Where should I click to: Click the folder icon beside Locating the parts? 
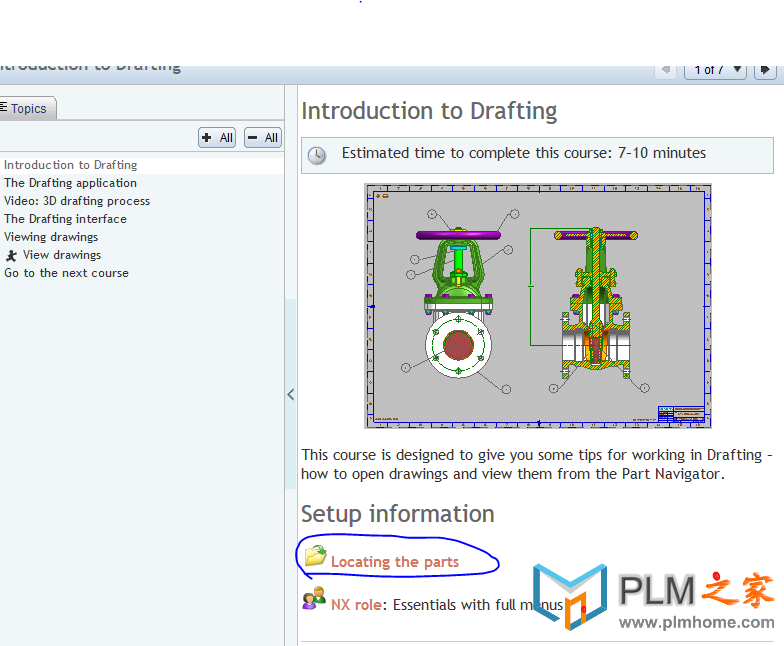pyautogui.click(x=316, y=556)
